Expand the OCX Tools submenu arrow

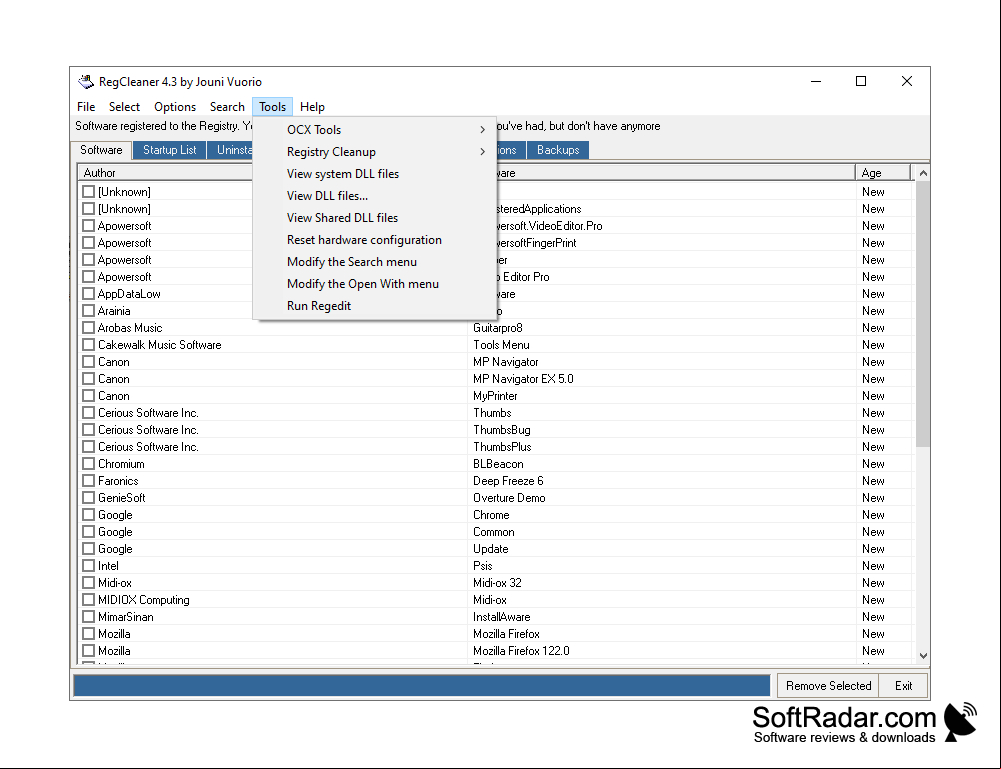coord(482,130)
